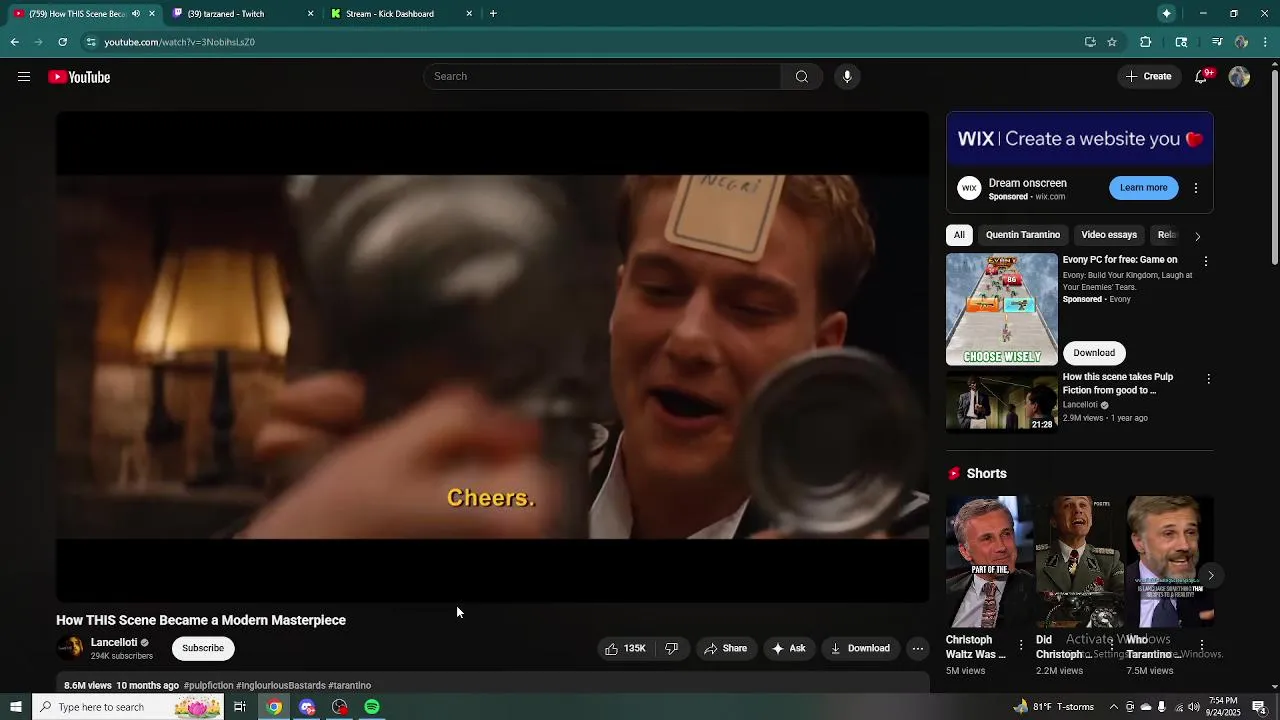Open Chrome media controls icon
Viewport: 1280px width, 720px height.
point(1217,42)
